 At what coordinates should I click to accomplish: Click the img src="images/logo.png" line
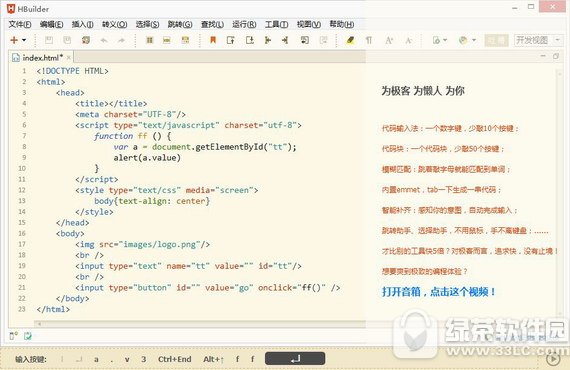tap(142, 244)
